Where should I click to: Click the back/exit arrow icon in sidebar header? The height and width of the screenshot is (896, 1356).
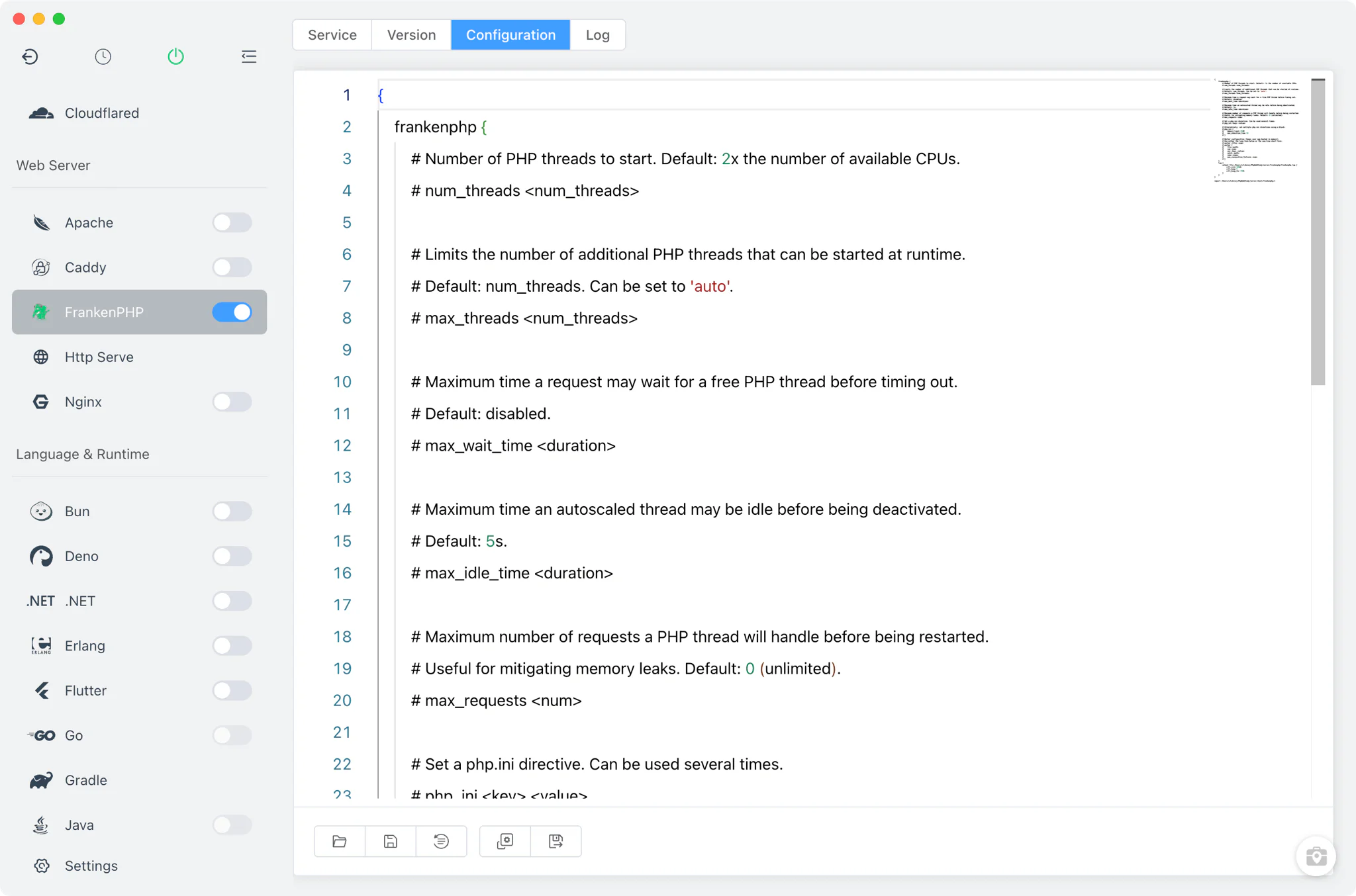point(30,57)
